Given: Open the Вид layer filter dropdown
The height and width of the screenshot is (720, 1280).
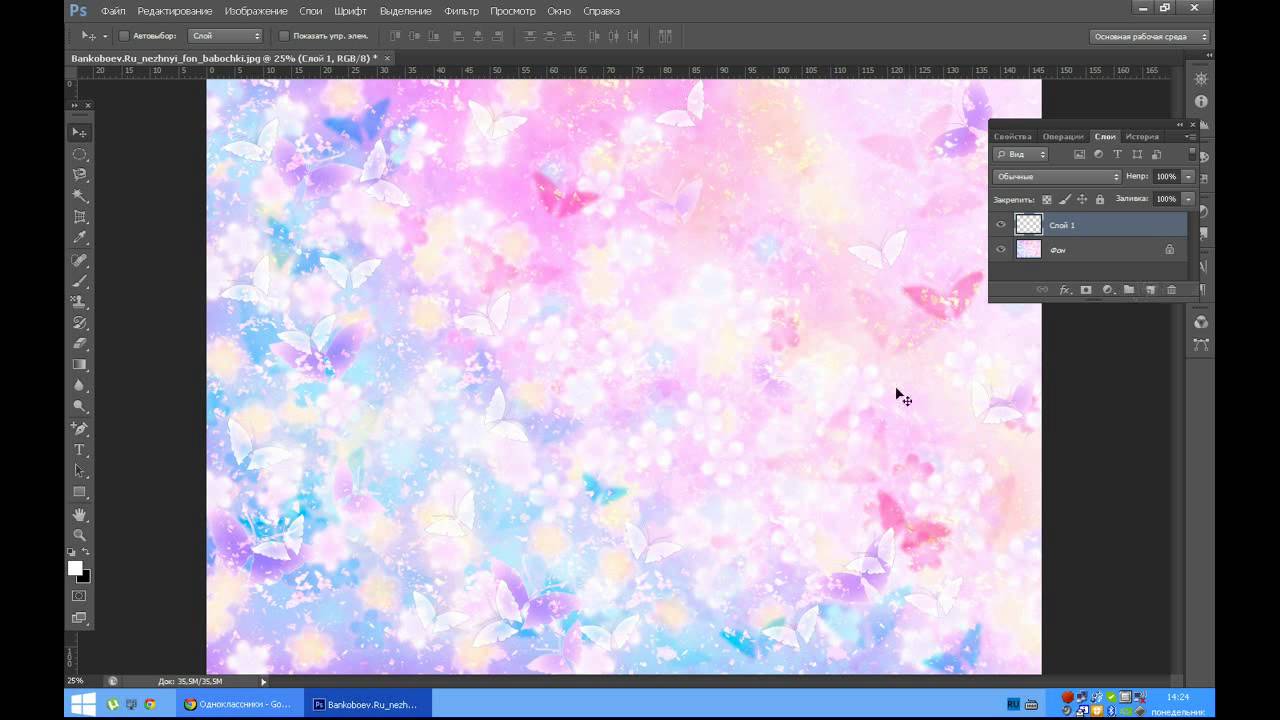Looking at the screenshot, I should [x=1021, y=154].
